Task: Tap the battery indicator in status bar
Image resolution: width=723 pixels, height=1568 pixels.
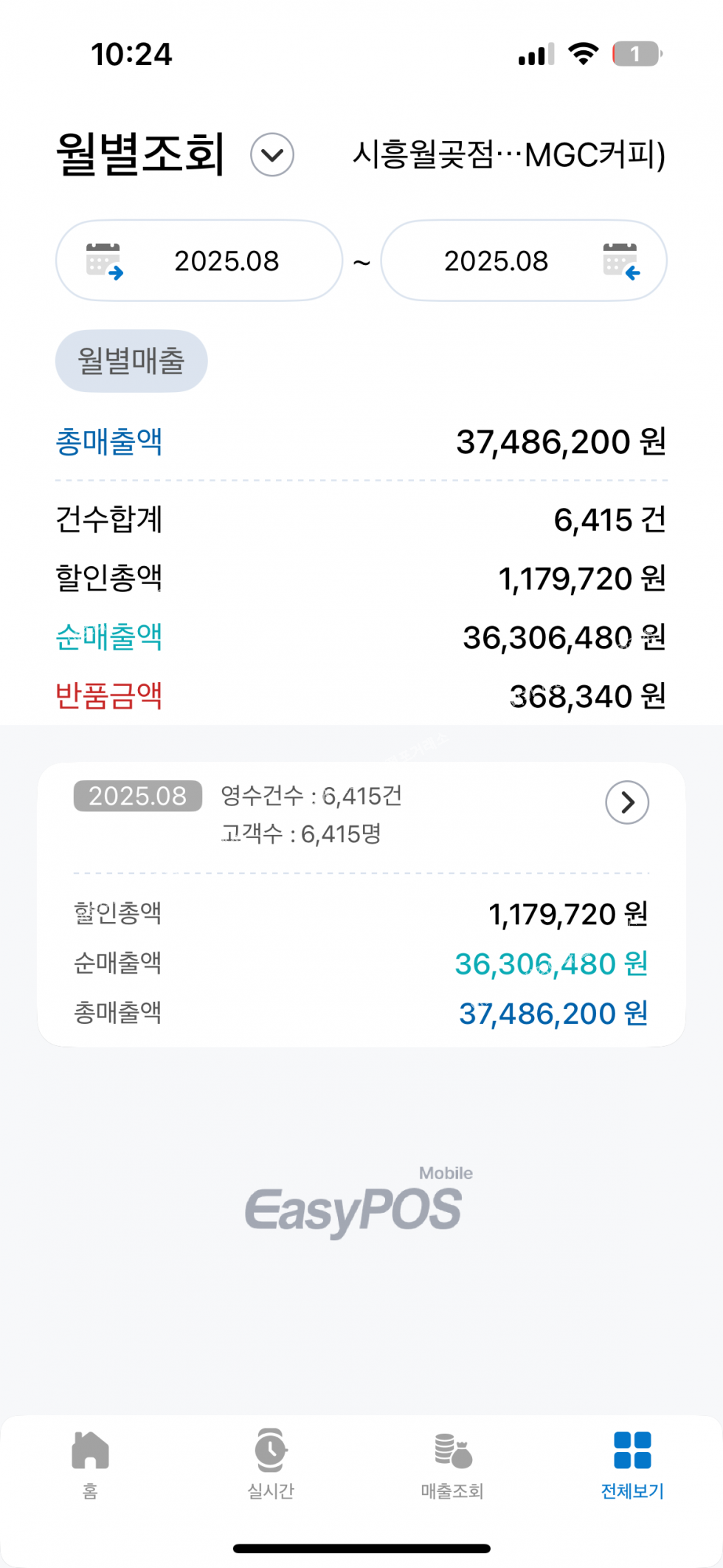Action: 637,54
